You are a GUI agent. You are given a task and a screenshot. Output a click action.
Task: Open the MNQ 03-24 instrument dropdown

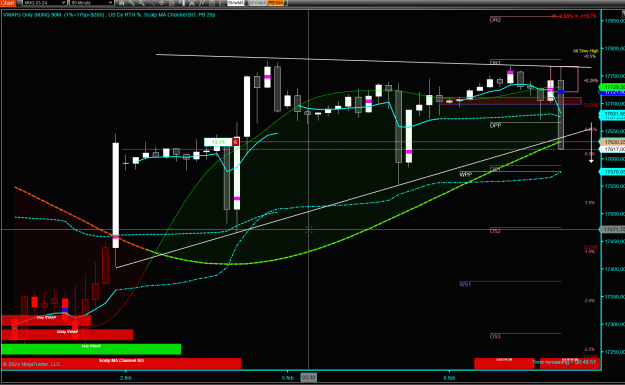click(44, 3)
